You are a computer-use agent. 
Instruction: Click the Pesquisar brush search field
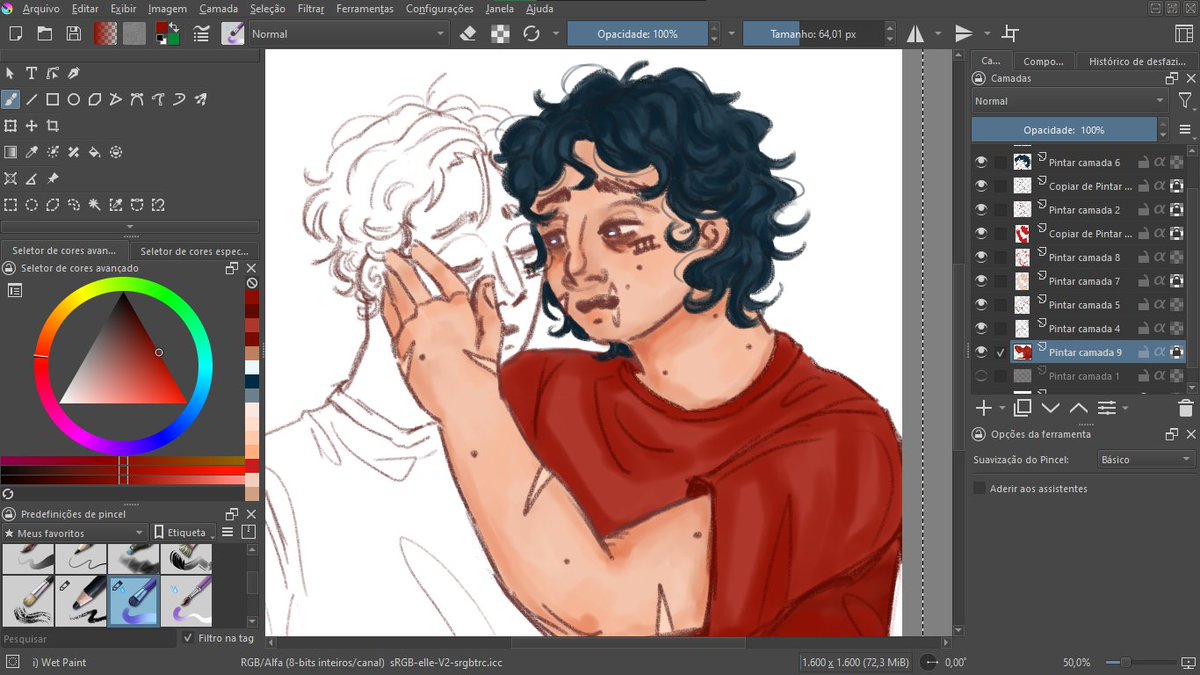pos(90,637)
